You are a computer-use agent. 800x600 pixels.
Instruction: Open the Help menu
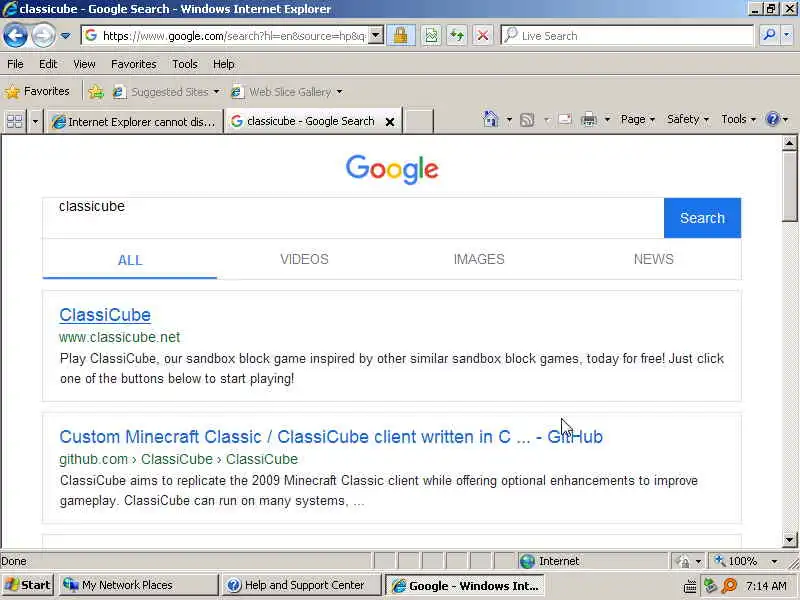click(x=223, y=64)
